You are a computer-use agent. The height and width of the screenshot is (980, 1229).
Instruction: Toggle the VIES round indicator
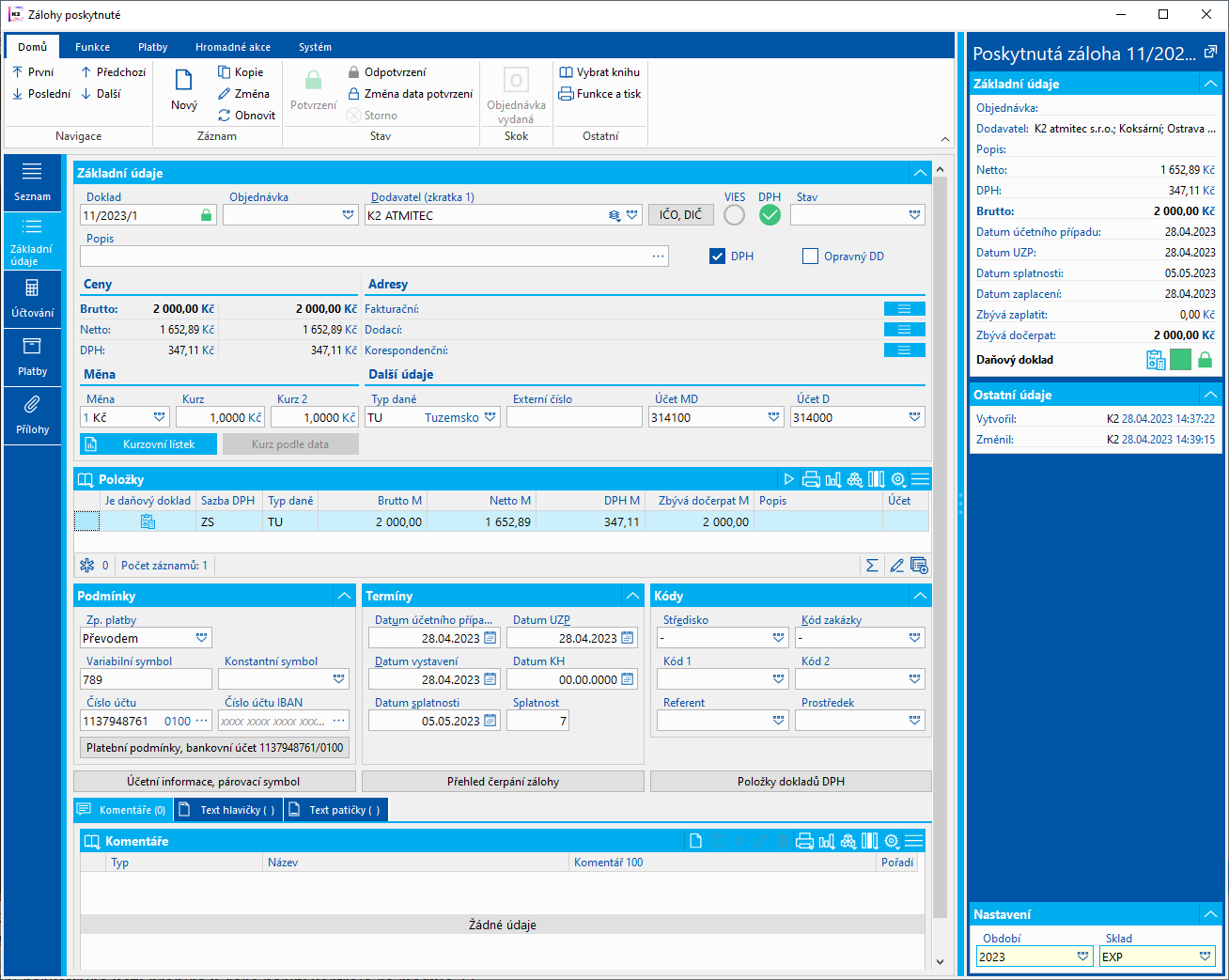735,215
